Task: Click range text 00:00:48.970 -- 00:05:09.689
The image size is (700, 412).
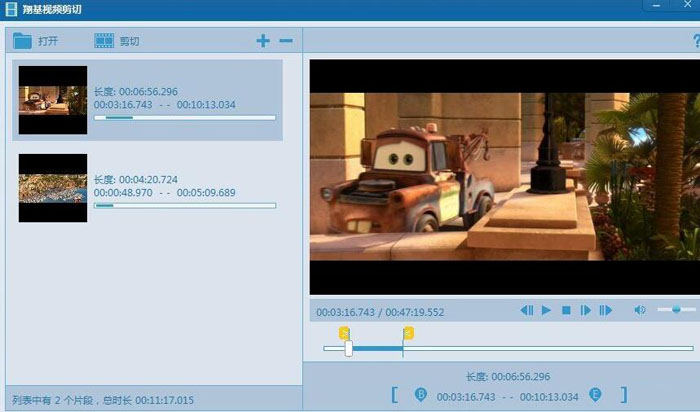Action: (x=165, y=193)
